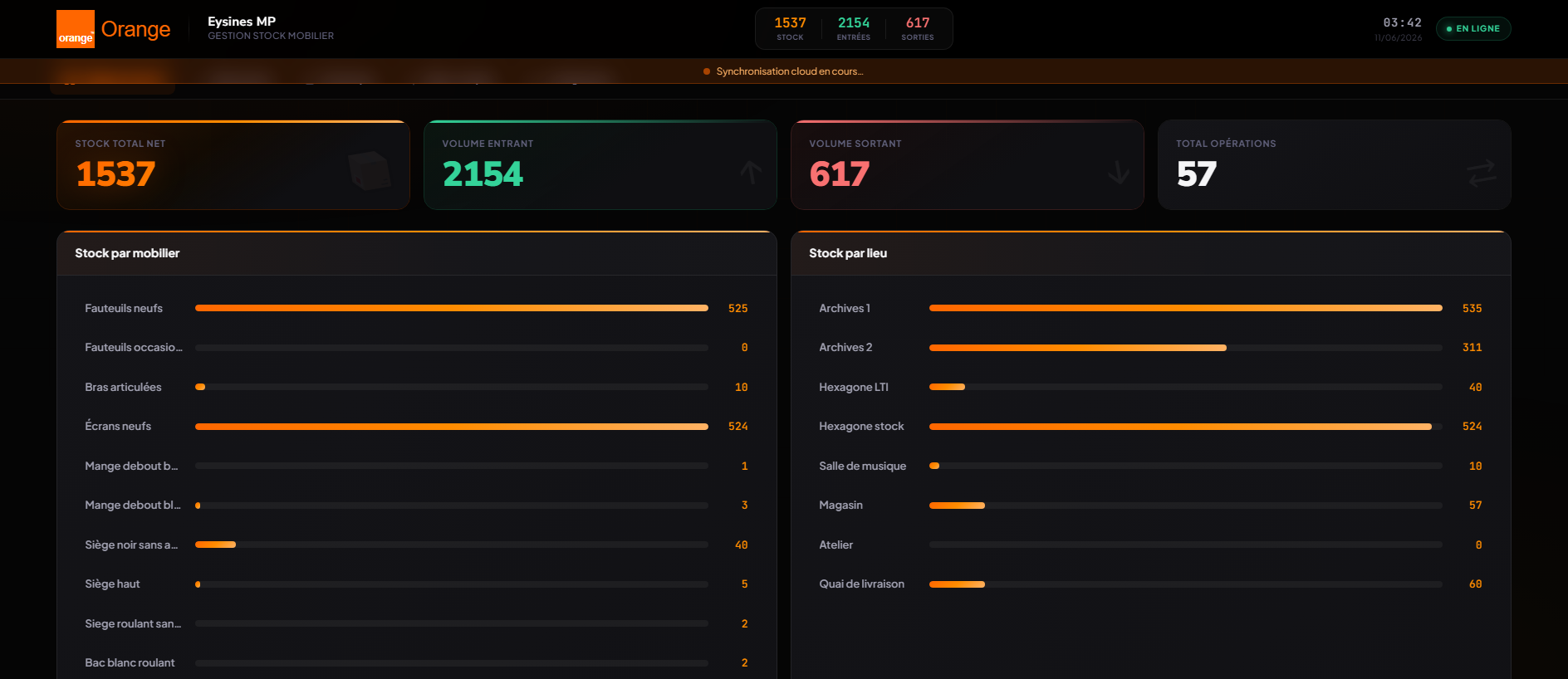This screenshot has height=679, width=1568.
Task: Select the Siège haut row label
Action: pyautogui.click(x=112, y=584)
